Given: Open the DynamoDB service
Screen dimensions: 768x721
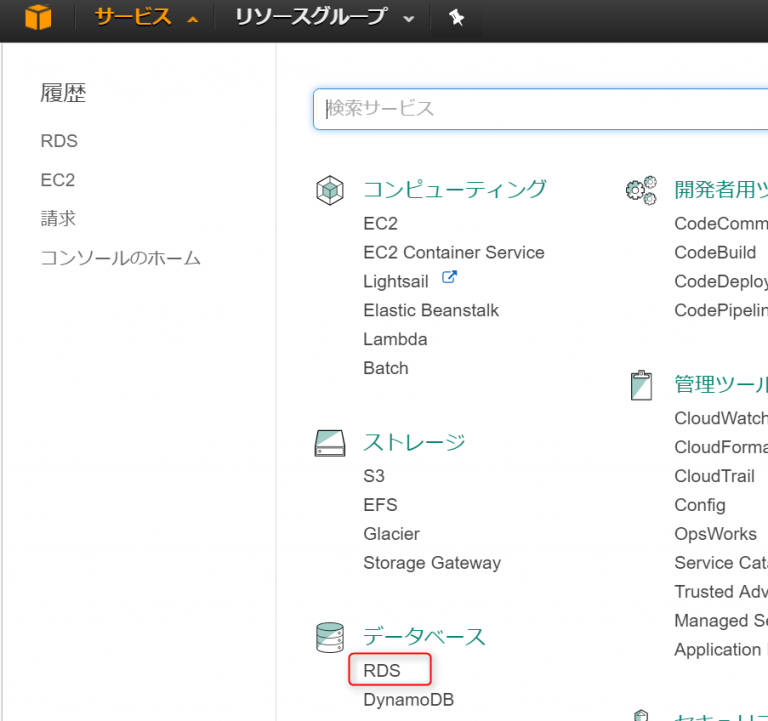Looking at the screenshot, I should (x=408, y=700).
